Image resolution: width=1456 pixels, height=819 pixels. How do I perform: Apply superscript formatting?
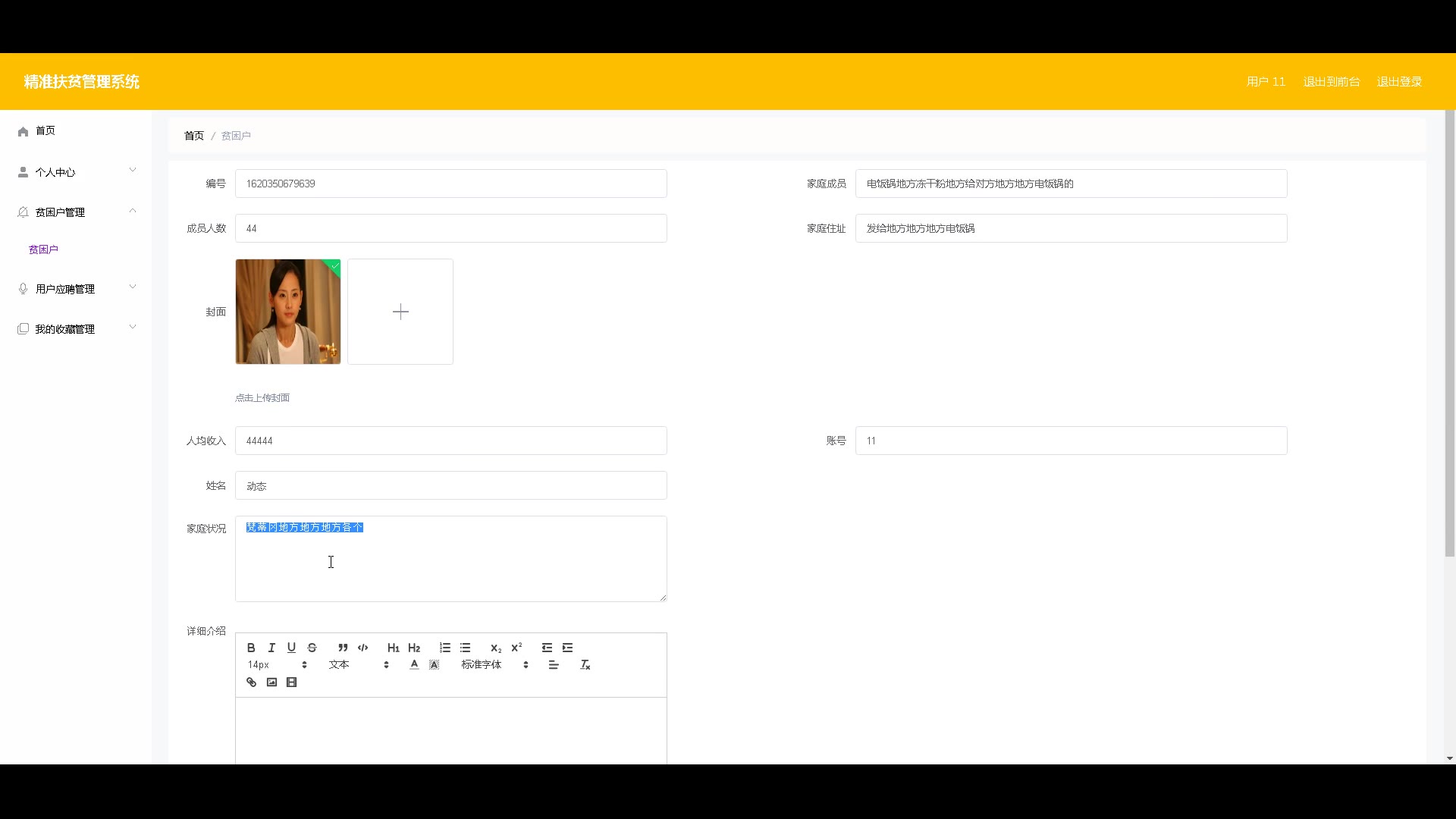(x=516, y=648)
